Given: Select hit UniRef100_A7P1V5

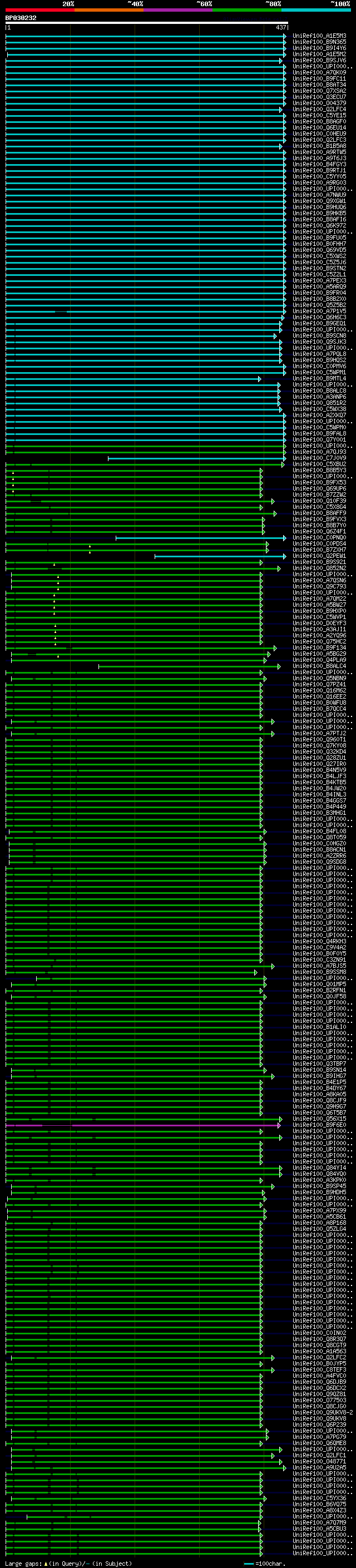Looking at the screenshot, I should [x=319, y=311].
